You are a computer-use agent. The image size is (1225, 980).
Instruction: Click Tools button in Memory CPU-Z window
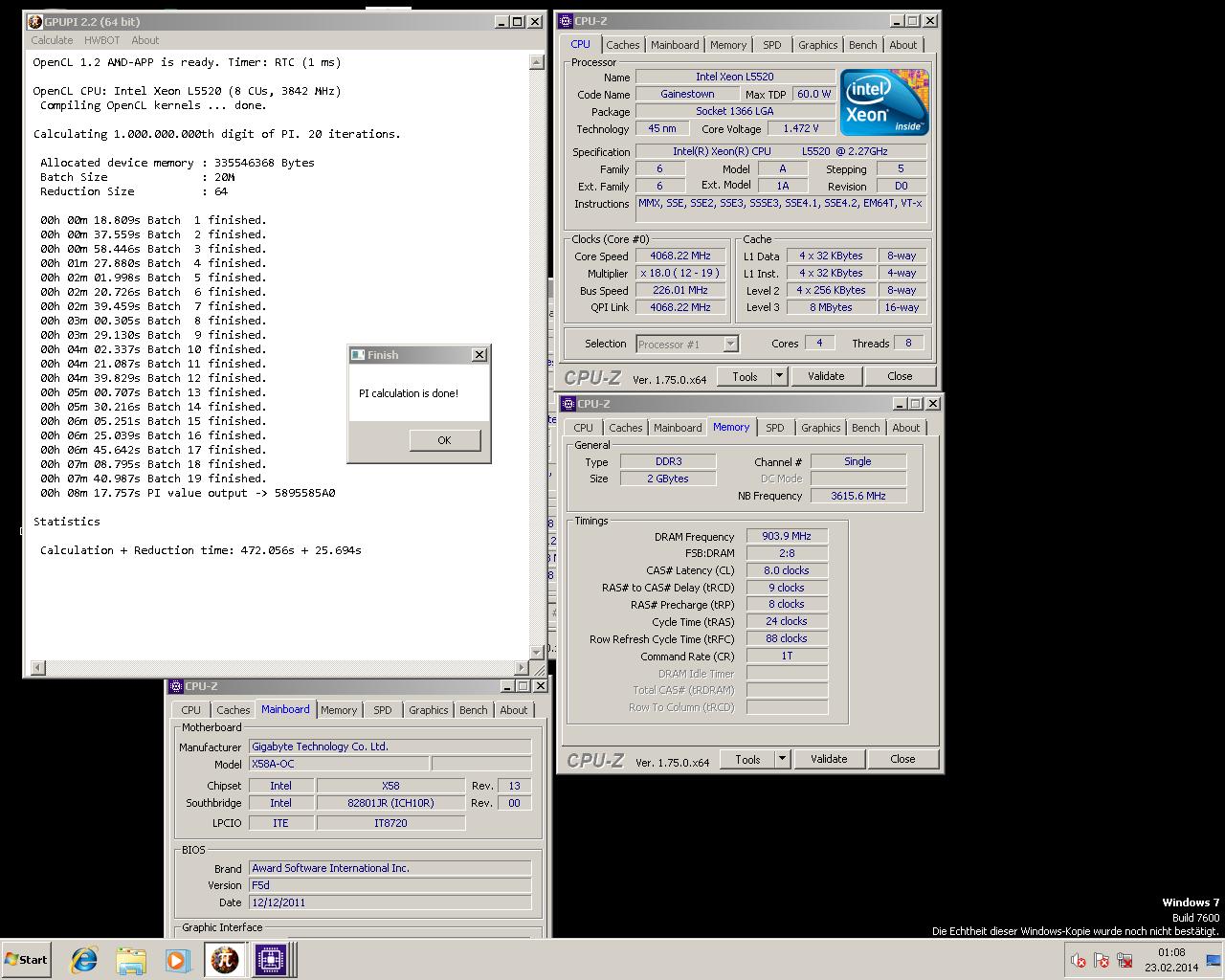(747, 759)
